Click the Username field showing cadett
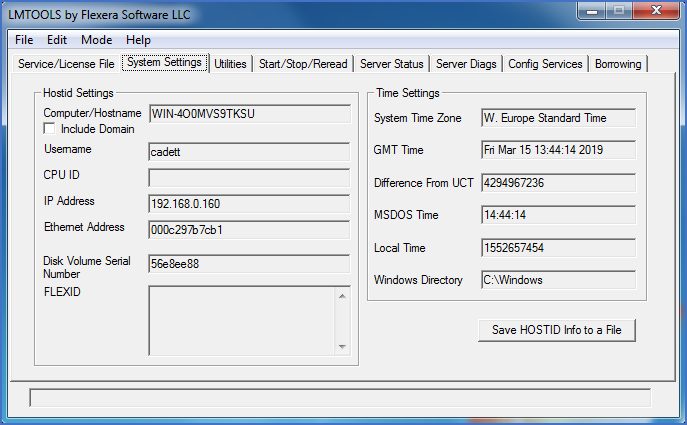Image resolution: width=687 pixels, height=425 pixels. point(249,152)
